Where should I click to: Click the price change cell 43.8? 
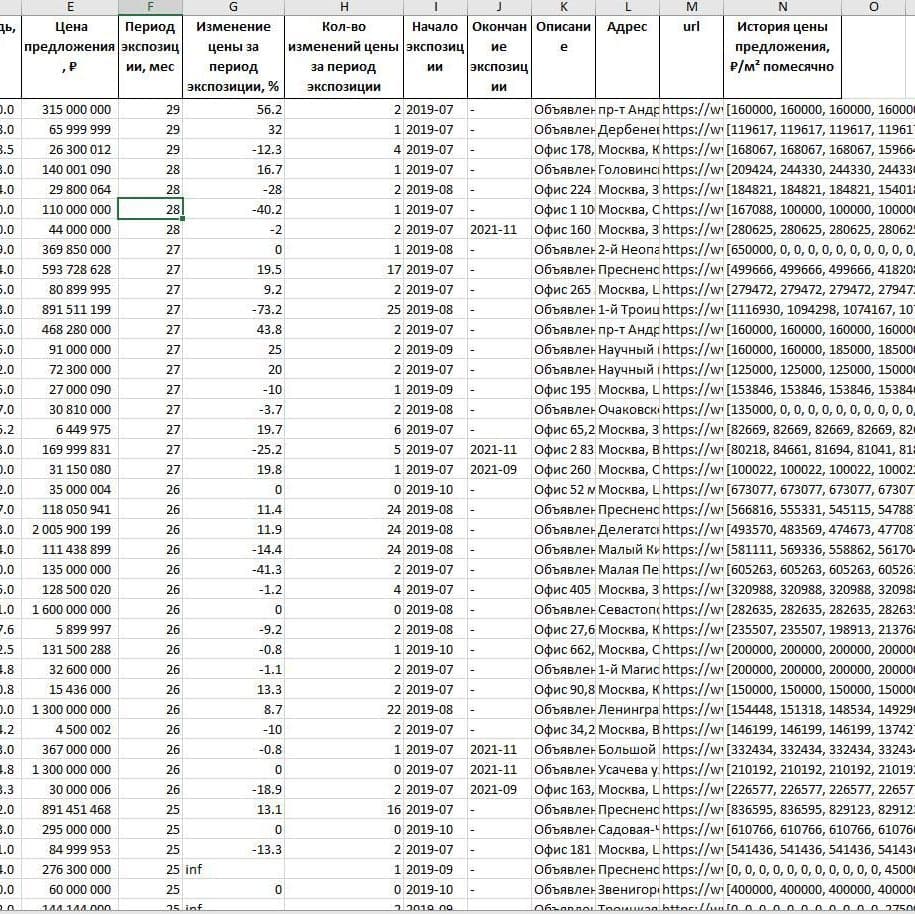coord(233,329)
